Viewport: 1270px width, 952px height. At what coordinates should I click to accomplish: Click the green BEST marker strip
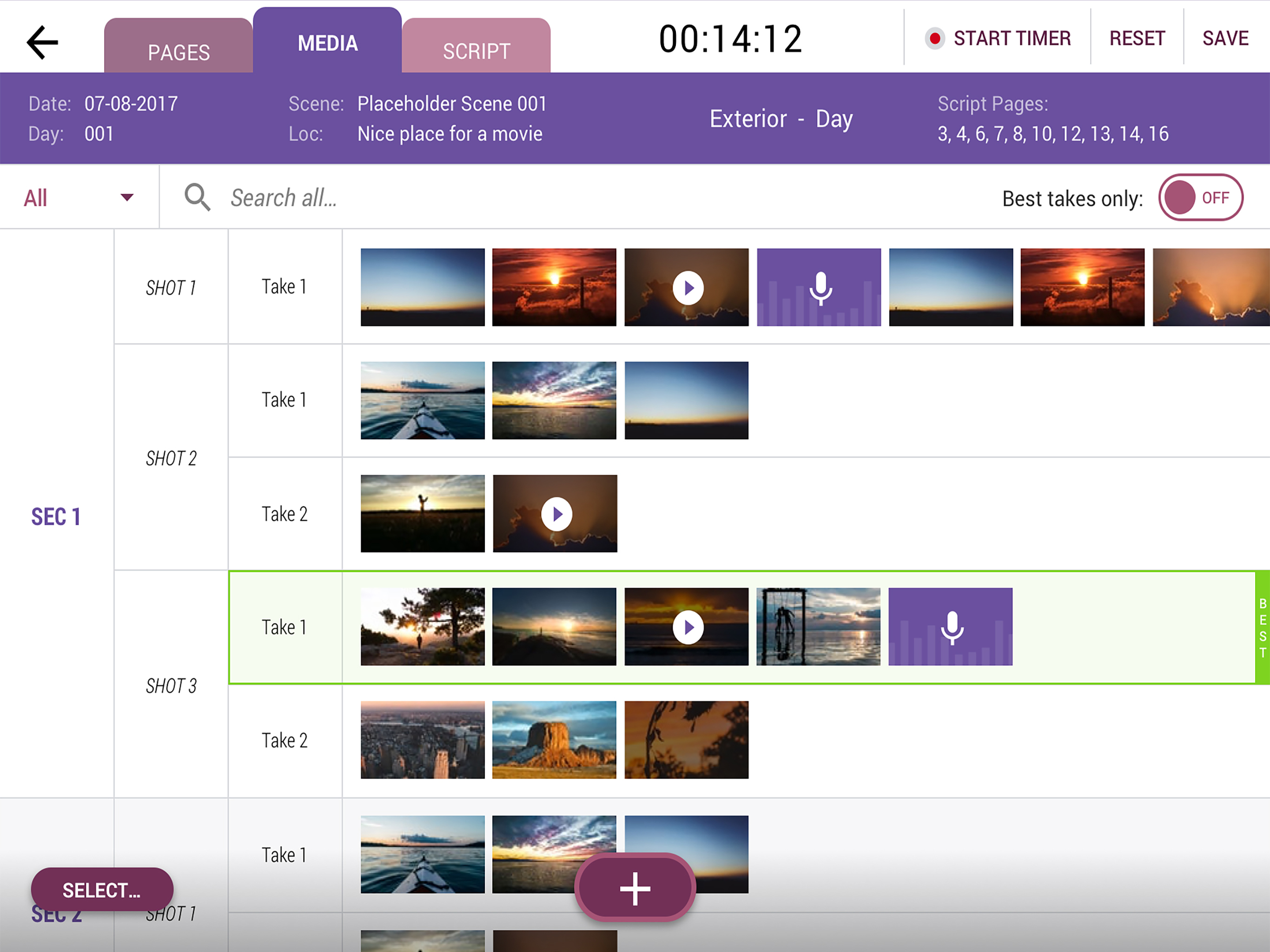1262,628
